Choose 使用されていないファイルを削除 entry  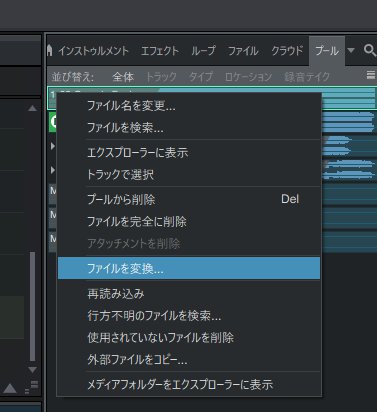[x=189, y=337]
